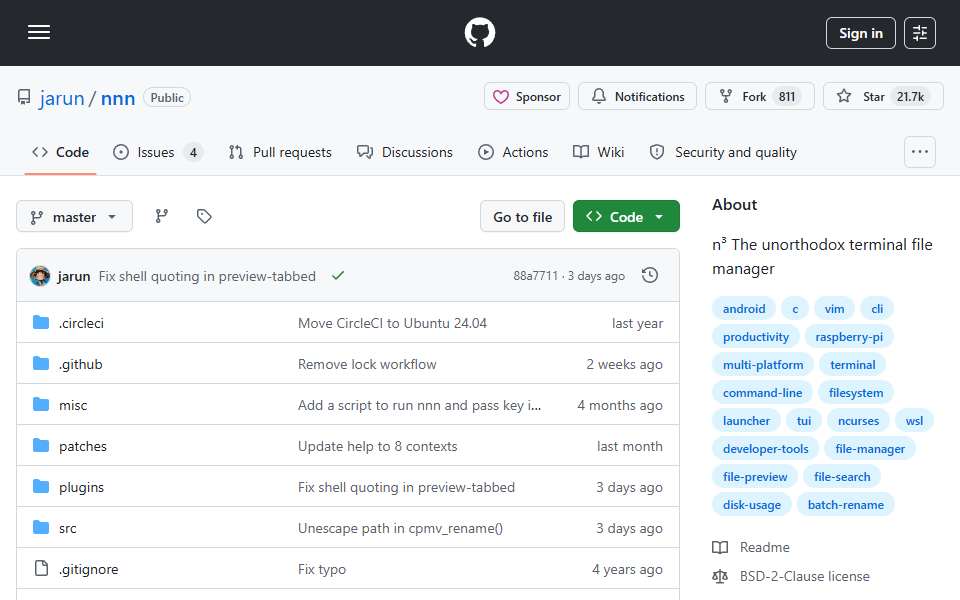Select the batch-rename topic tag
This screenshot has width=960, height=600.
(x=846, y=505)
